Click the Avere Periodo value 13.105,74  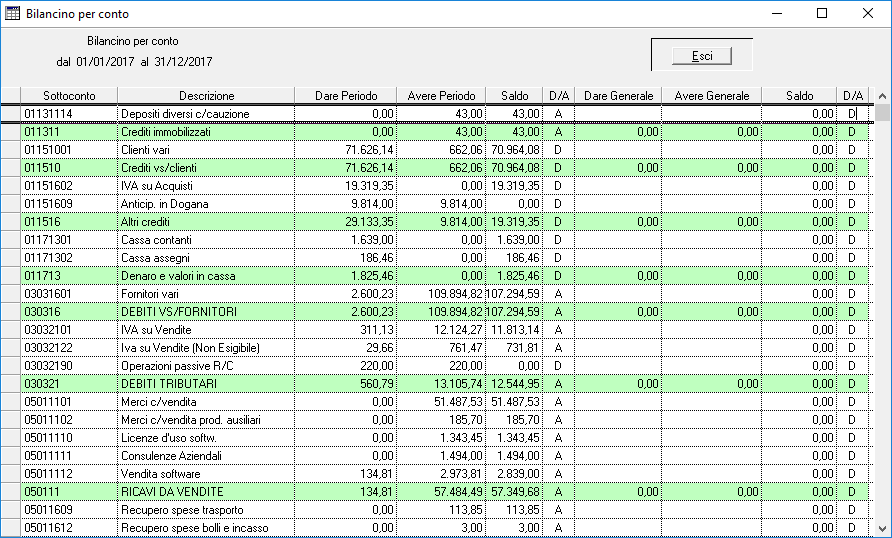[458, 384]
